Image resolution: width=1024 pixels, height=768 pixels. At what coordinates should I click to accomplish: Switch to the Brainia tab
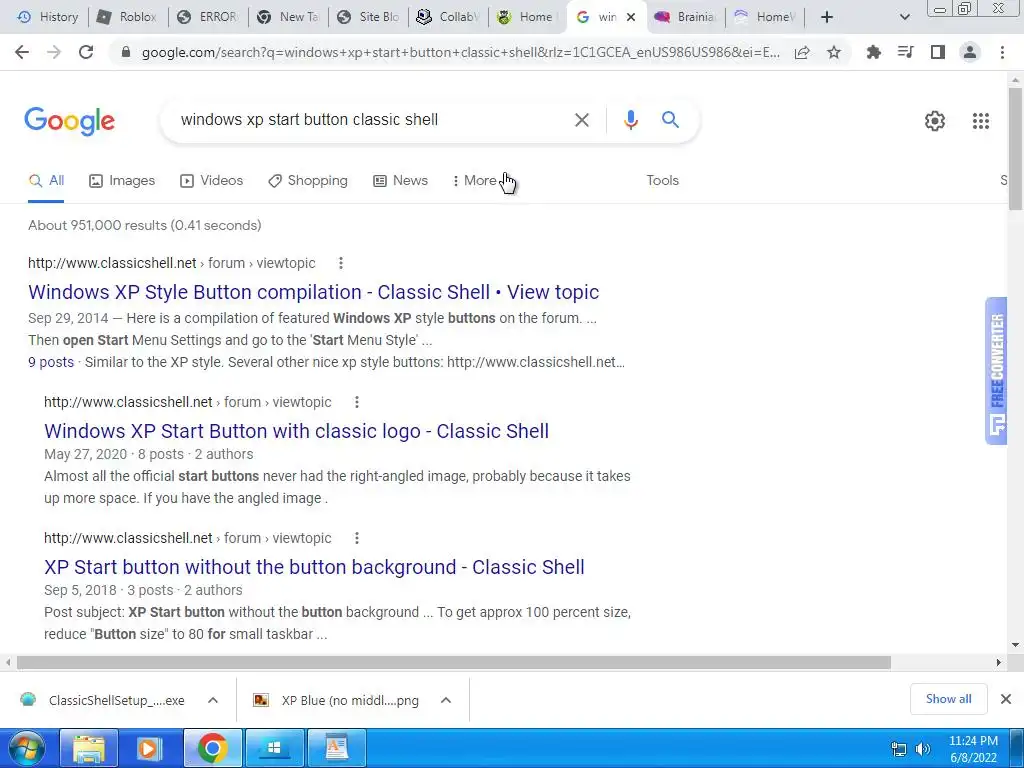[x=685, y=17]
